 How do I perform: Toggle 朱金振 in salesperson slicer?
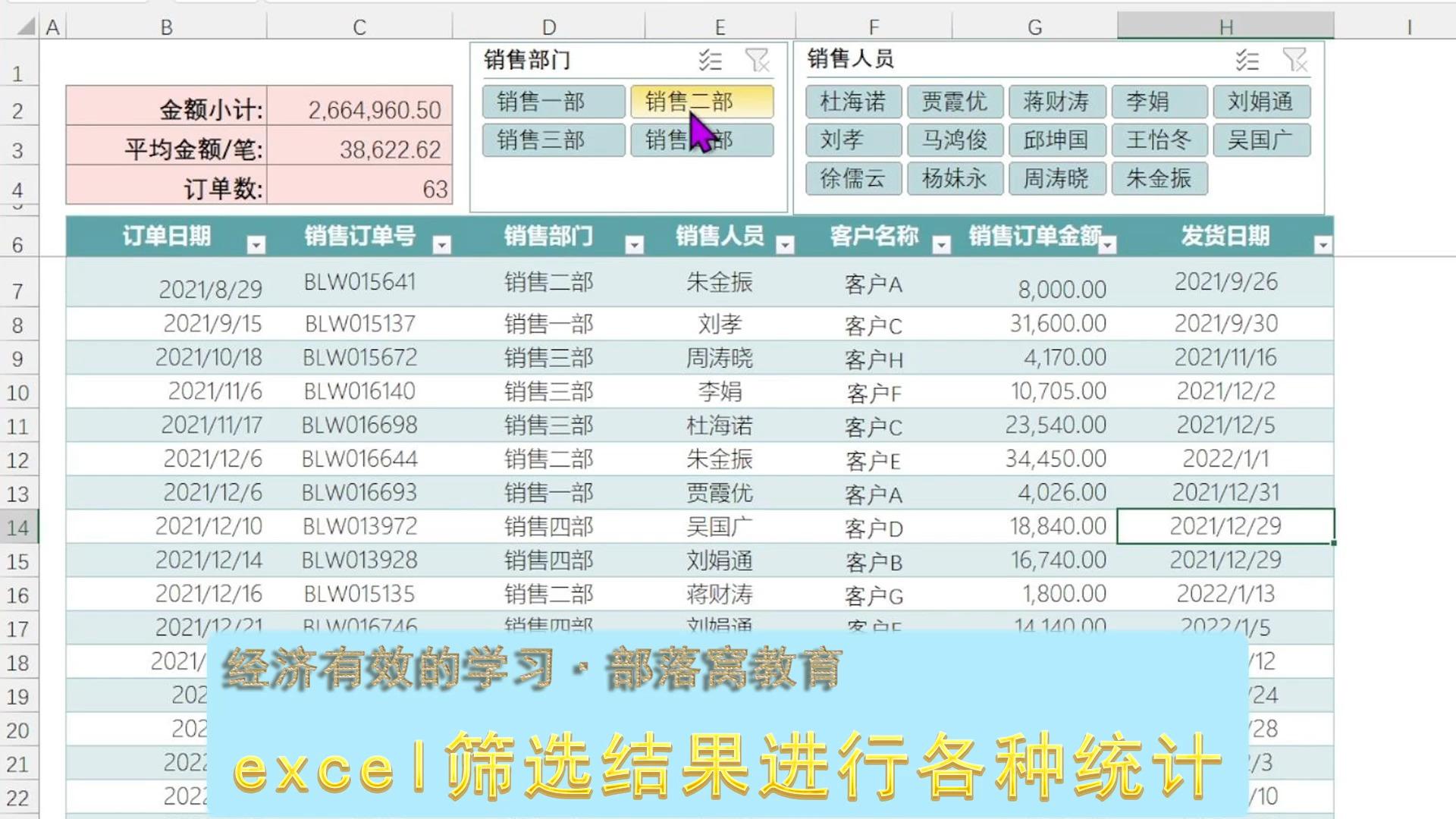pyautogui.click(x=1159, y=179)
